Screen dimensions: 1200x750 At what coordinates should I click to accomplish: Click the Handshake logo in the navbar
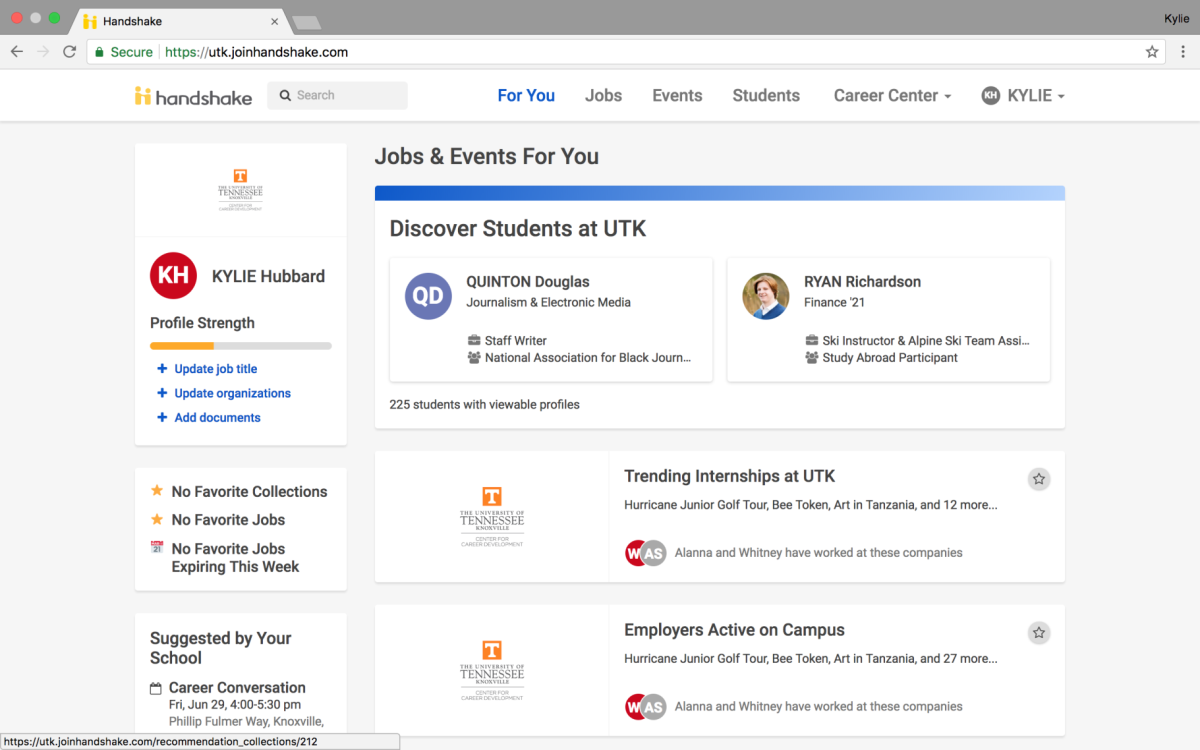point(193,96)
